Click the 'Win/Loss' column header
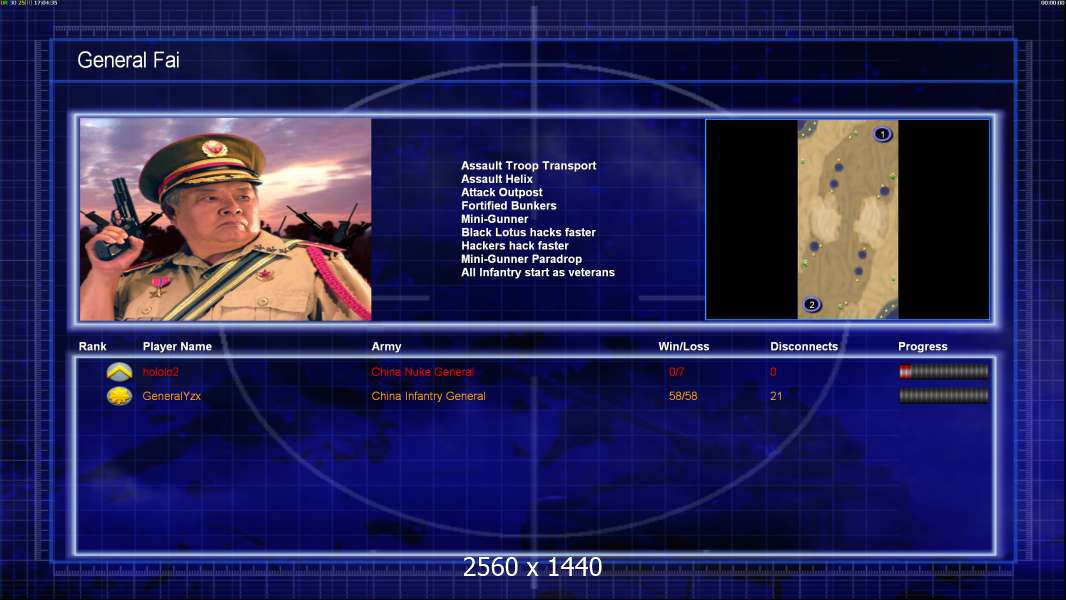This screenshot has height=600, width=1066. pos(683,347)
